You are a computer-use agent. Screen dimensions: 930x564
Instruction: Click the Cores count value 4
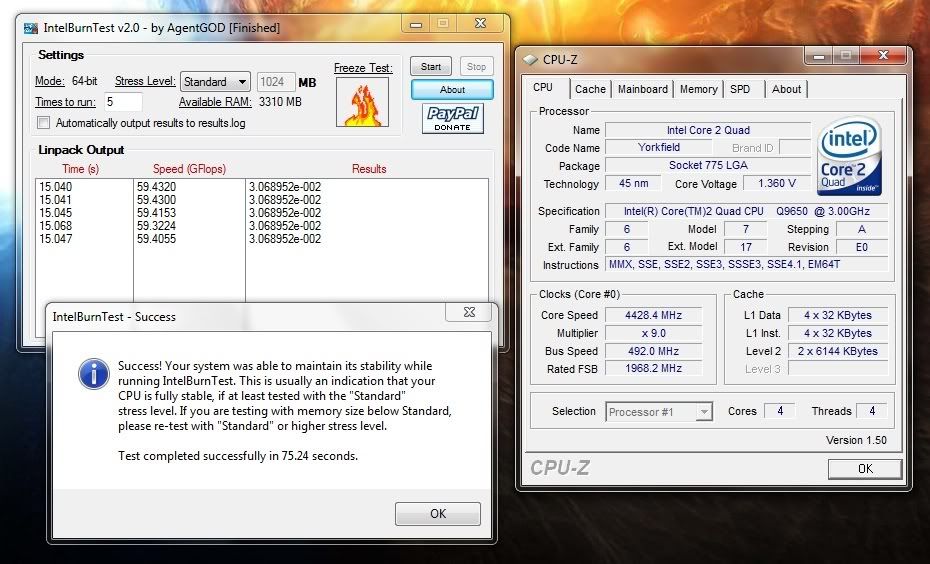(780, 411)
